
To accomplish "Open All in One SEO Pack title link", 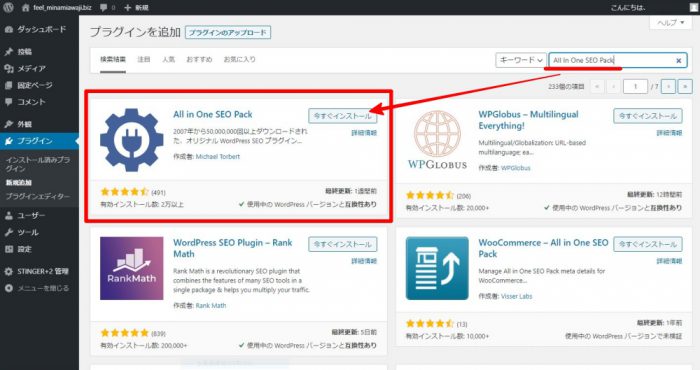I will click(212, 114).
